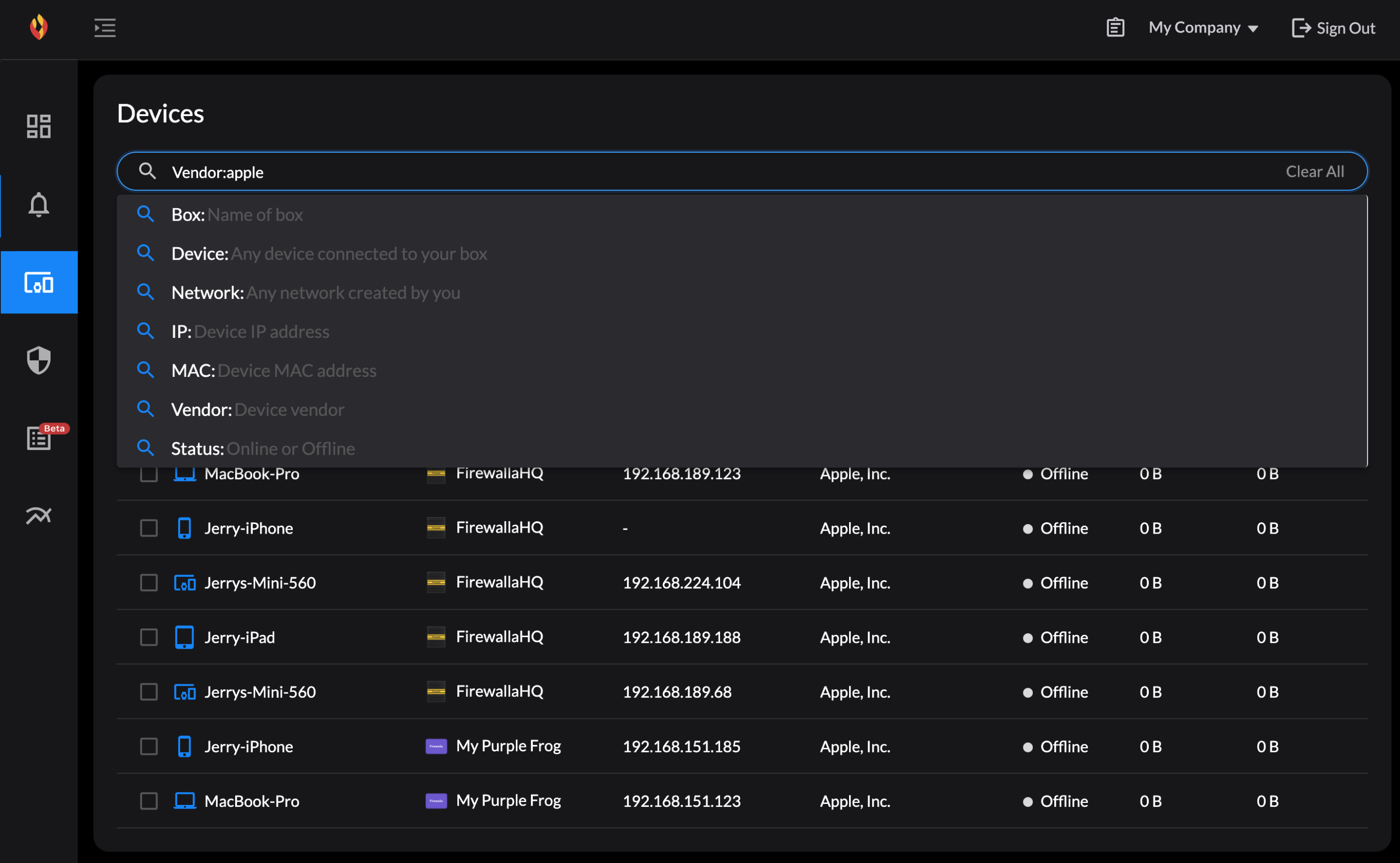The width and height of the screenshot is (1400, 863).
Task: Choose the Status: Online or Offline suggestion
Action: click(x=742, y=448)
